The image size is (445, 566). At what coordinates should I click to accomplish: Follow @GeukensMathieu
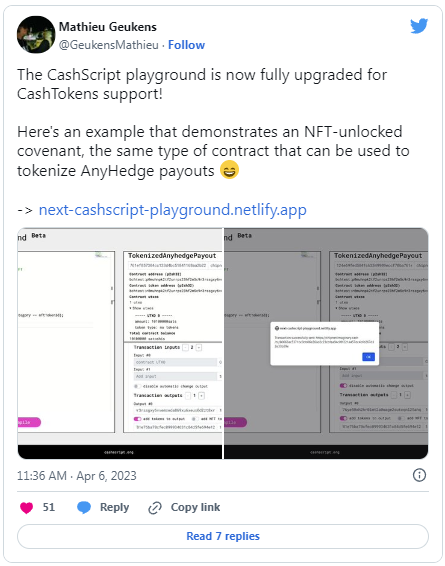coord(186,45)
